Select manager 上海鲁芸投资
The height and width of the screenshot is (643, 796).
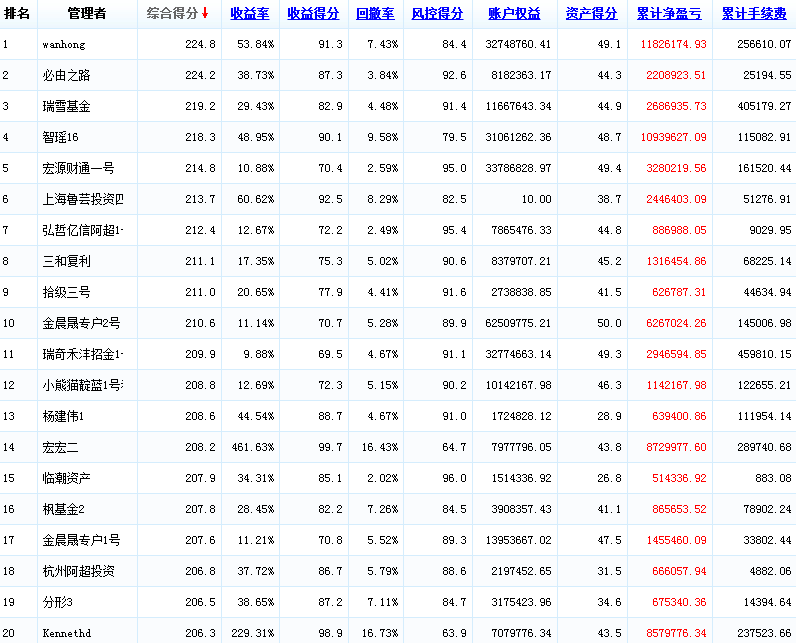(x=83, y=199)
